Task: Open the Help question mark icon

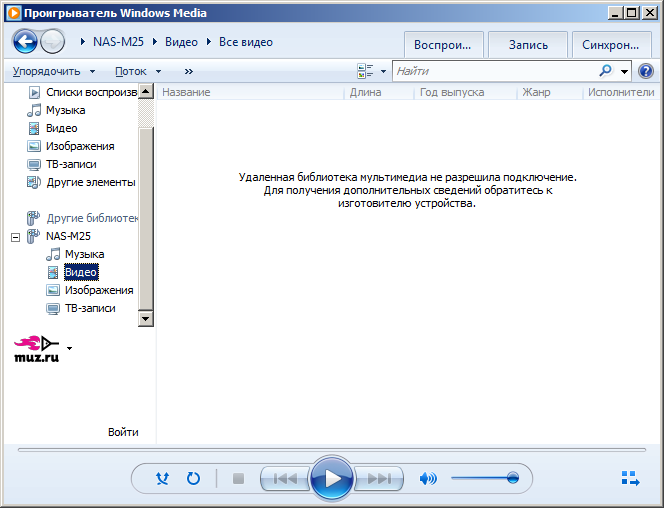Action: [x=646, y=71]
